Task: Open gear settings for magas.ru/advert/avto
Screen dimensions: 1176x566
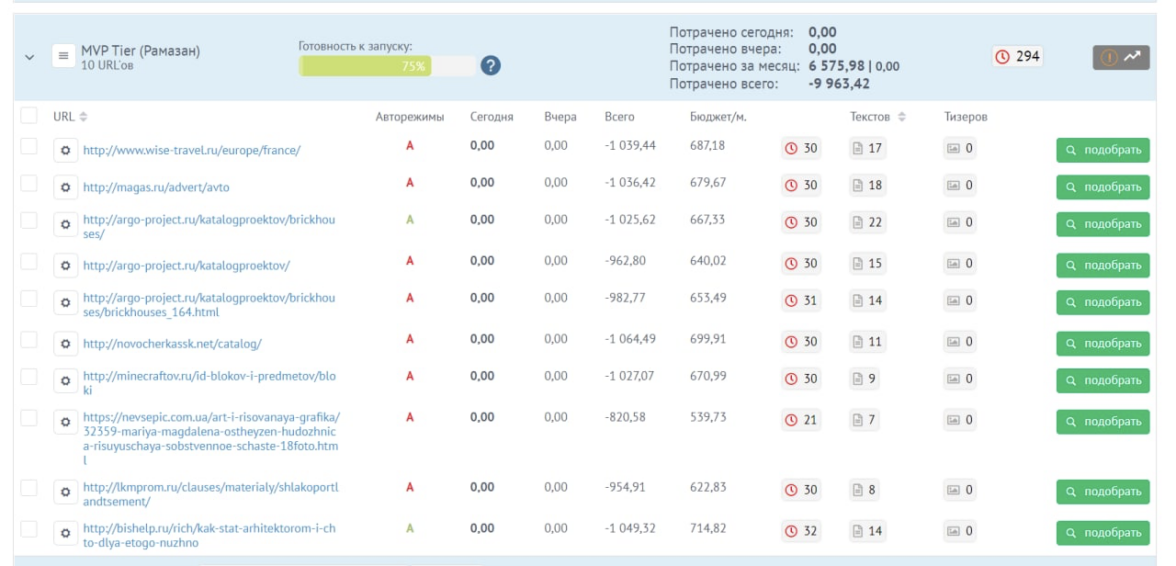Action: (x=66, y=186)
